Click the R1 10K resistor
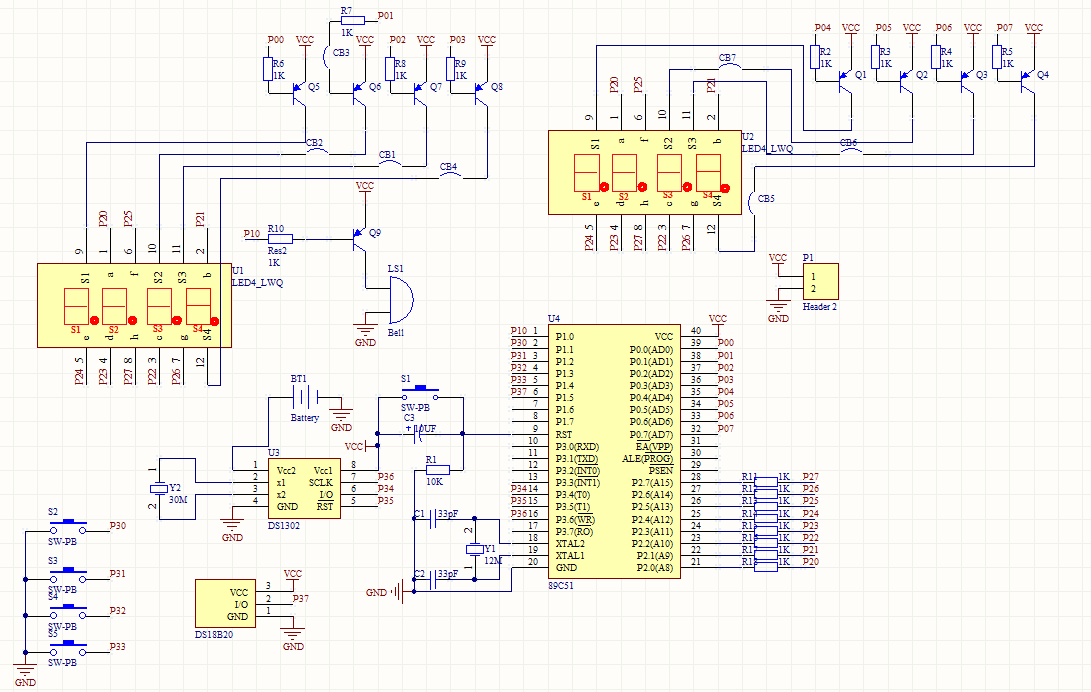This screenshot has width=1091, height=692. pos(437,469)
